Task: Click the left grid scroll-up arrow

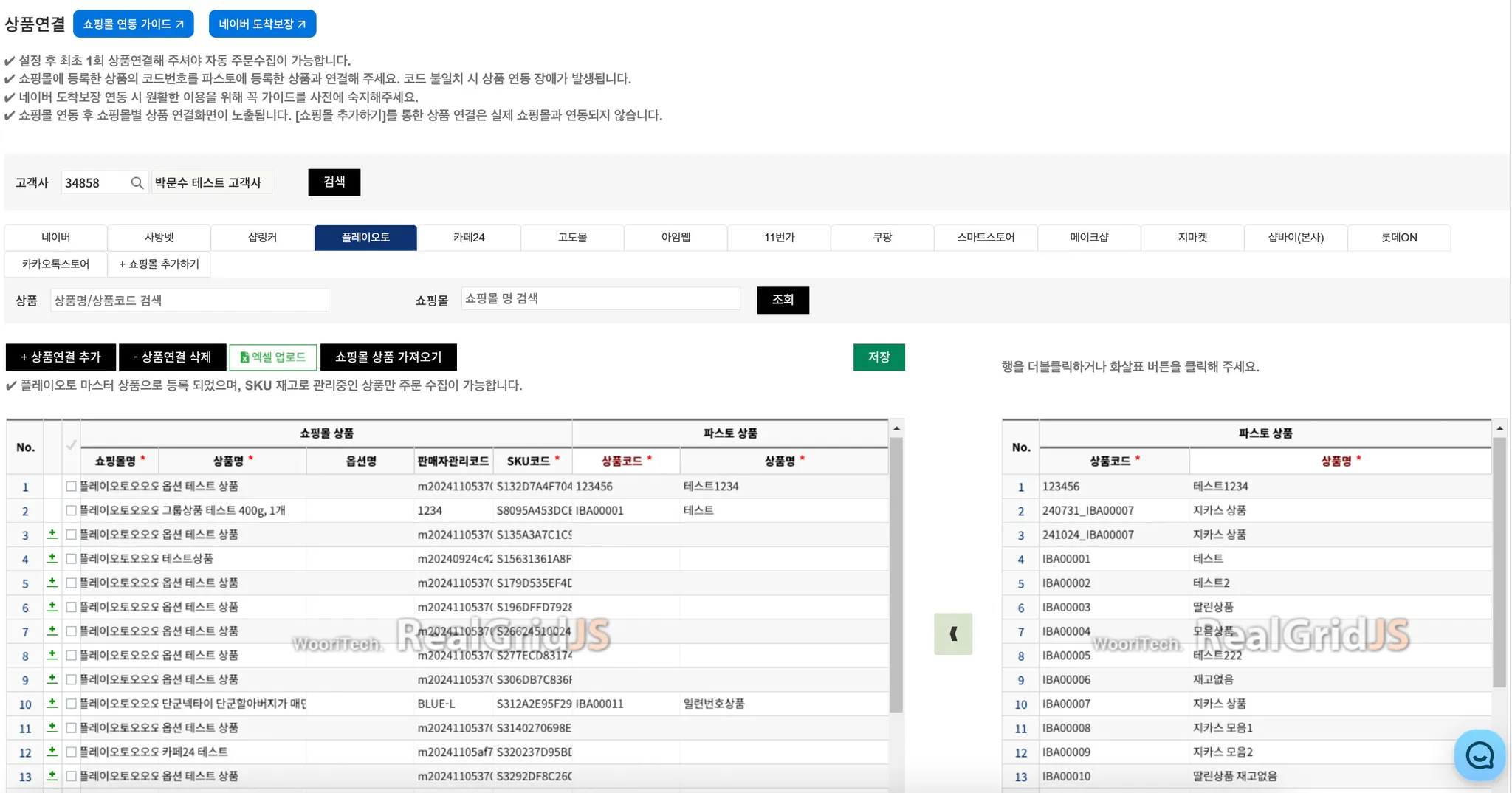Action: [896, 428]
